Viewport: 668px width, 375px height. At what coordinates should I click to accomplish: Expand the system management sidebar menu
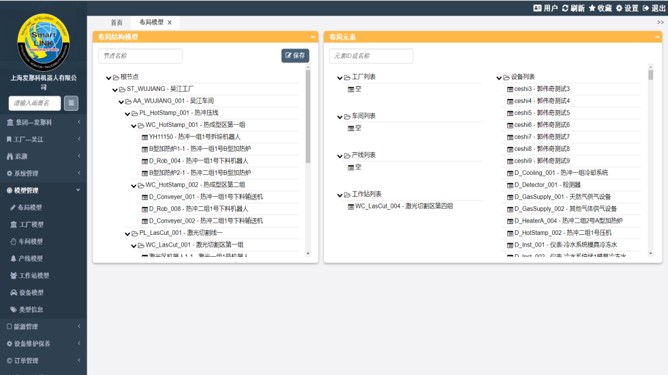pos(43,173)
